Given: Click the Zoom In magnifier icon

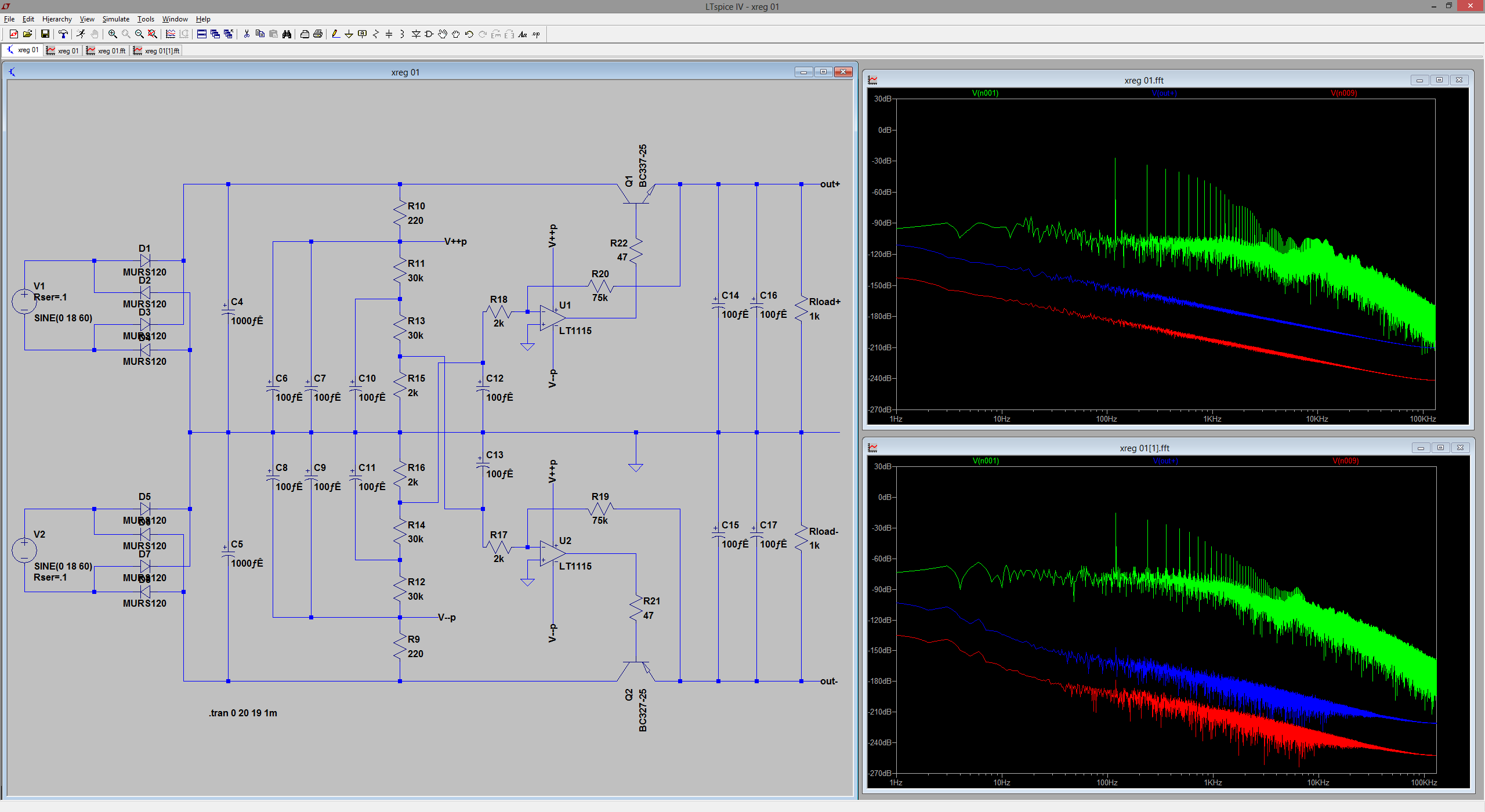Looking at the screenshot, I should 113,34.
